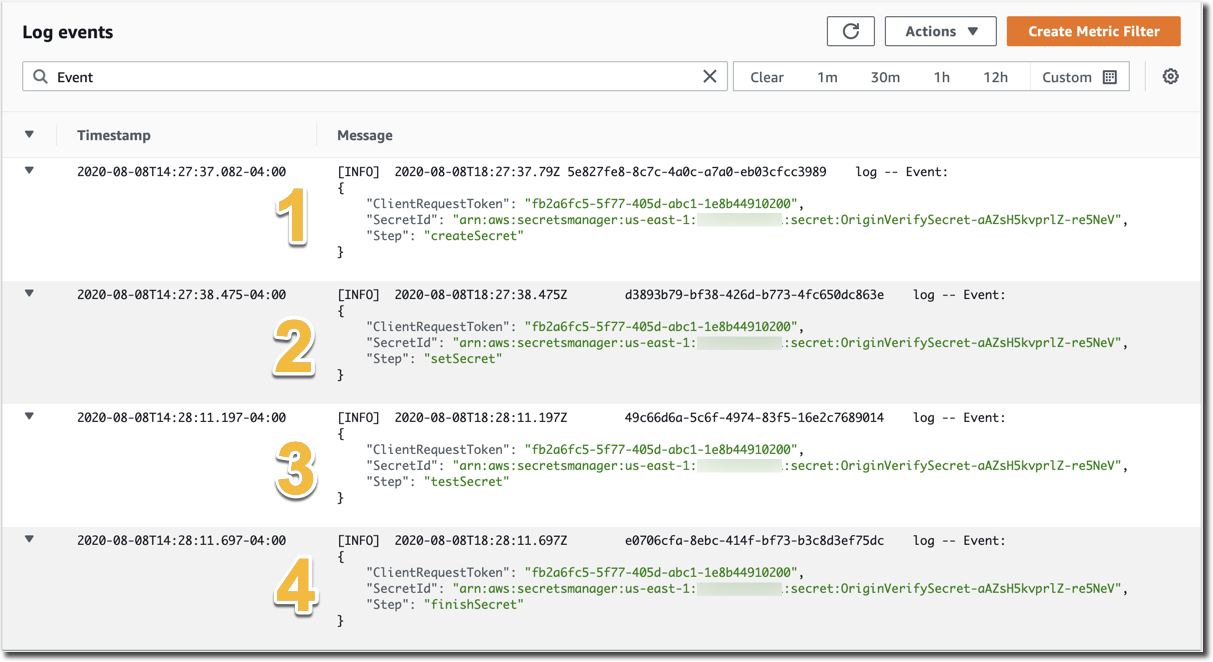Select the 12h time range
The image size is (1213, 662).
[x=995, y=76]
